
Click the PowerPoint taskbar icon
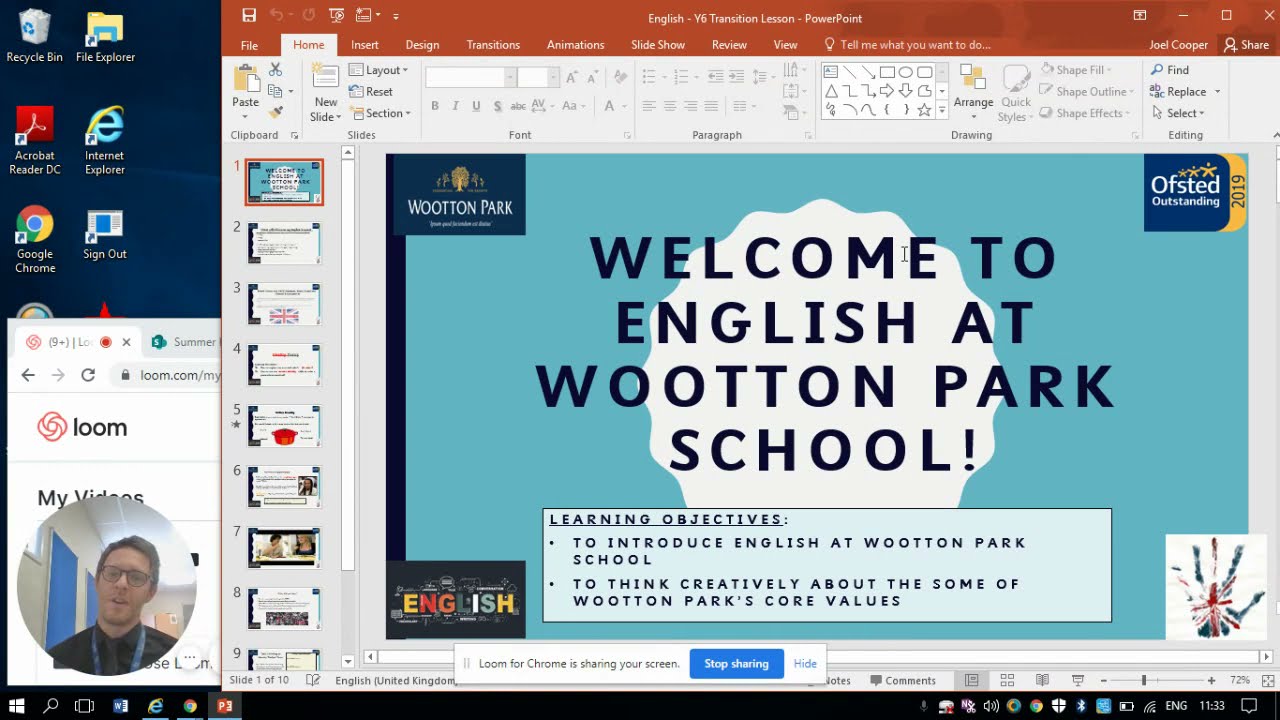(x=225, y=706)
